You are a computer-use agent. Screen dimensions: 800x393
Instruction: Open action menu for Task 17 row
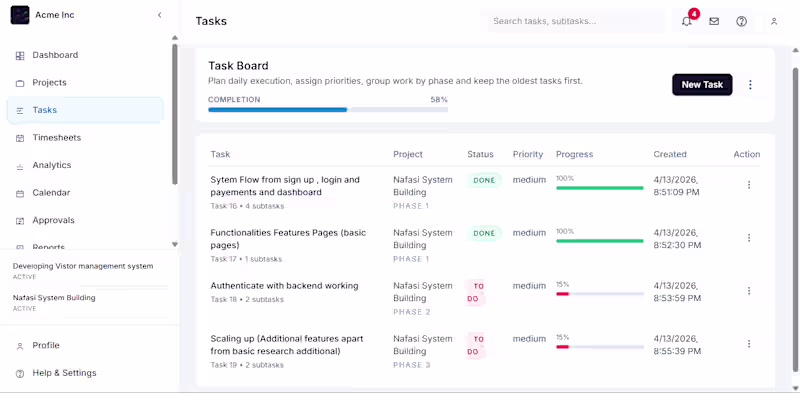click(x=749, y=238)
